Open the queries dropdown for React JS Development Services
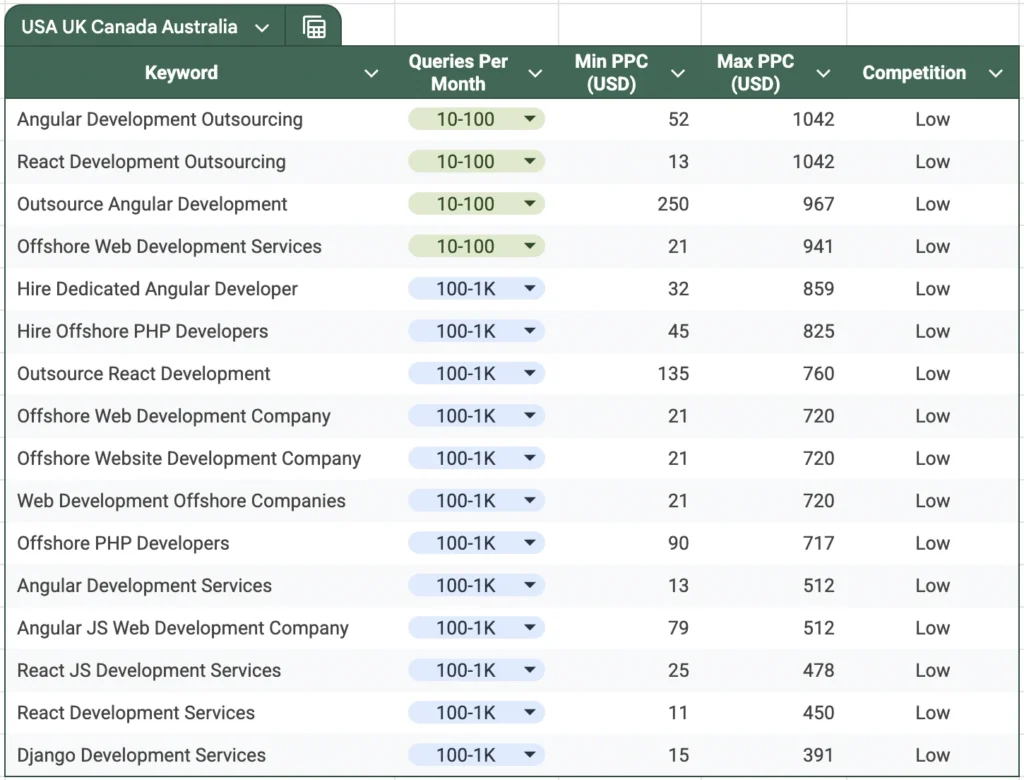 (x=529, y=670)
